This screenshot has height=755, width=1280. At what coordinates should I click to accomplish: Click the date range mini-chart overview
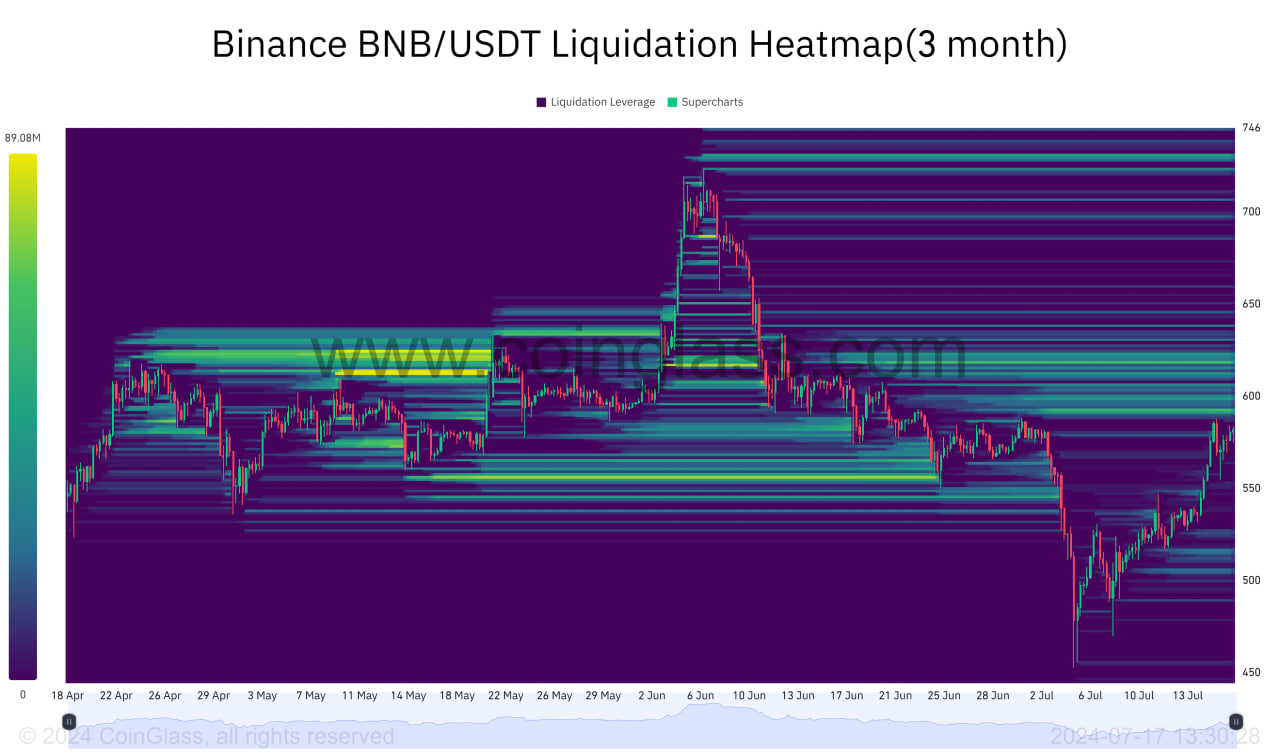pyautogui.click(x=652, y=721)
